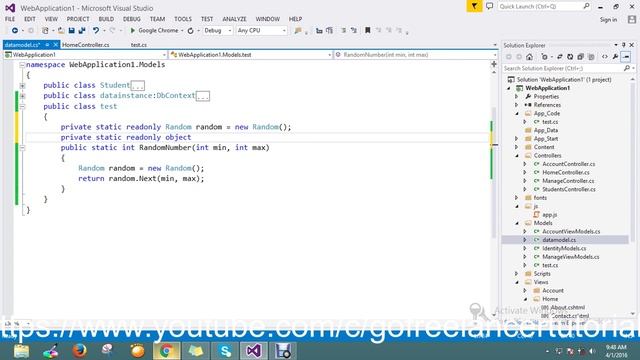Select StudentsController.cs in Solution Explorer
Image resolution: width=640 pixels, height=360 pixels.
point(569,189)
